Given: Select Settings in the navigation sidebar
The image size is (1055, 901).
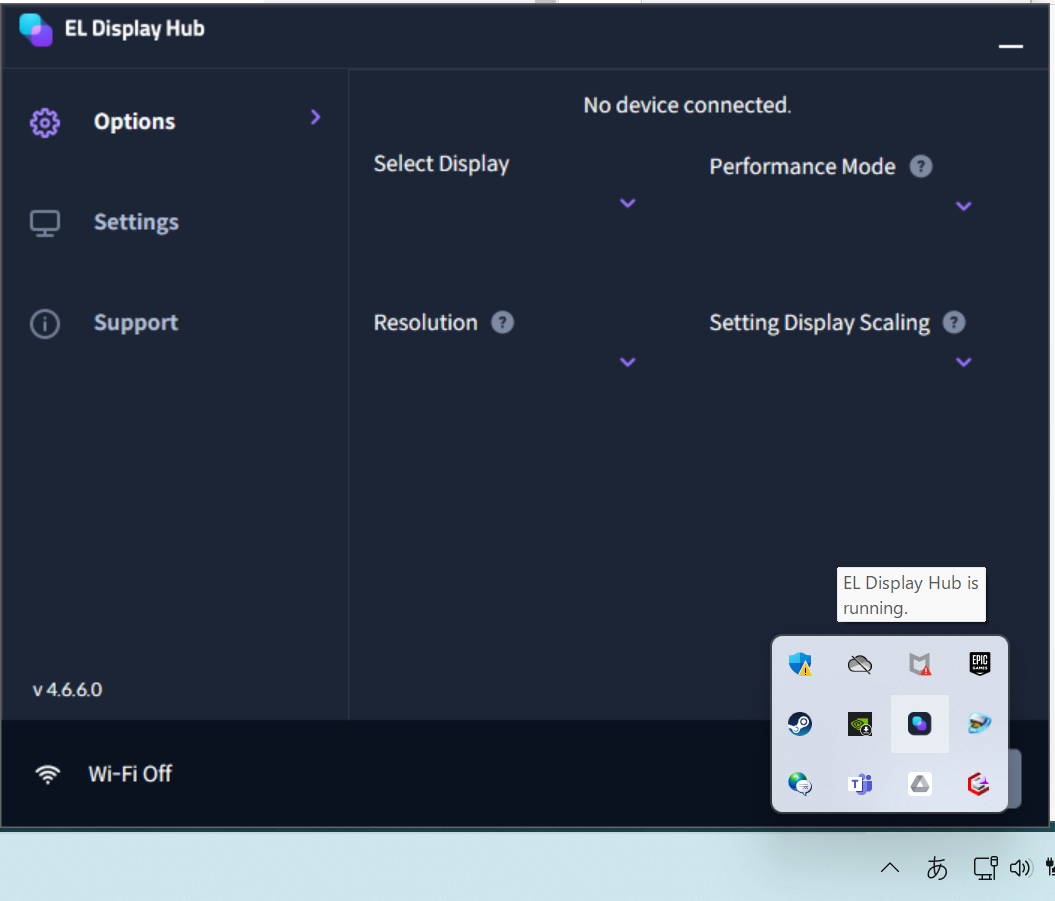Looking at the screenshot, I should click(x=136, y=222).
